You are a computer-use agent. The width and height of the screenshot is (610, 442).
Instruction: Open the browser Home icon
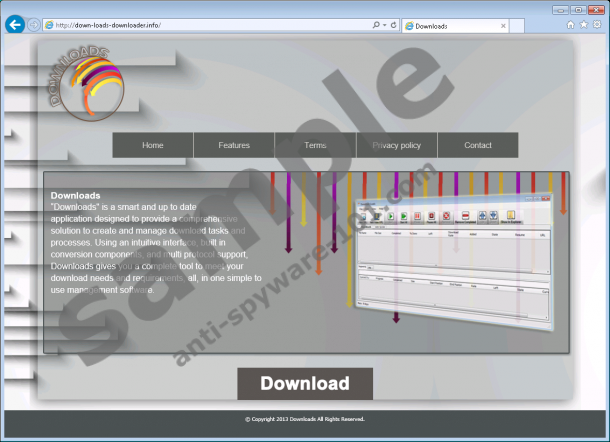(571, 24)
